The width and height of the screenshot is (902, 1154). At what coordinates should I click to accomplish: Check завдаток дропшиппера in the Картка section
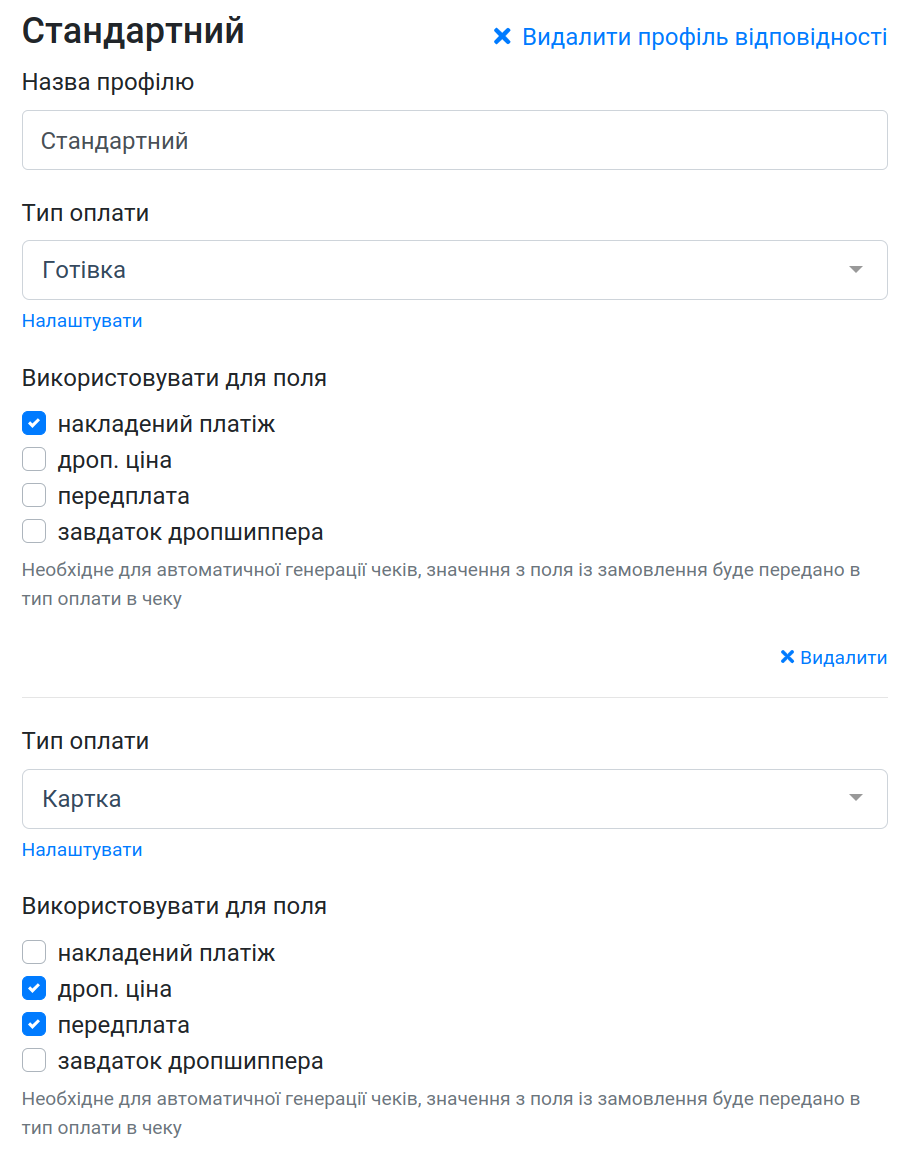34,1061
